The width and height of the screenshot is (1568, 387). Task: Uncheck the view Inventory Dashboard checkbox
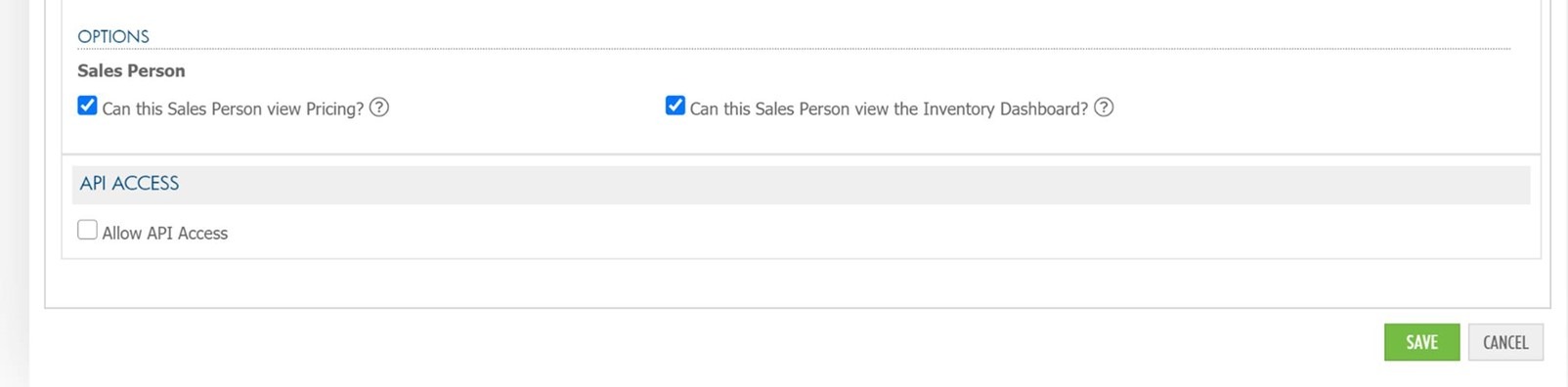675,106
